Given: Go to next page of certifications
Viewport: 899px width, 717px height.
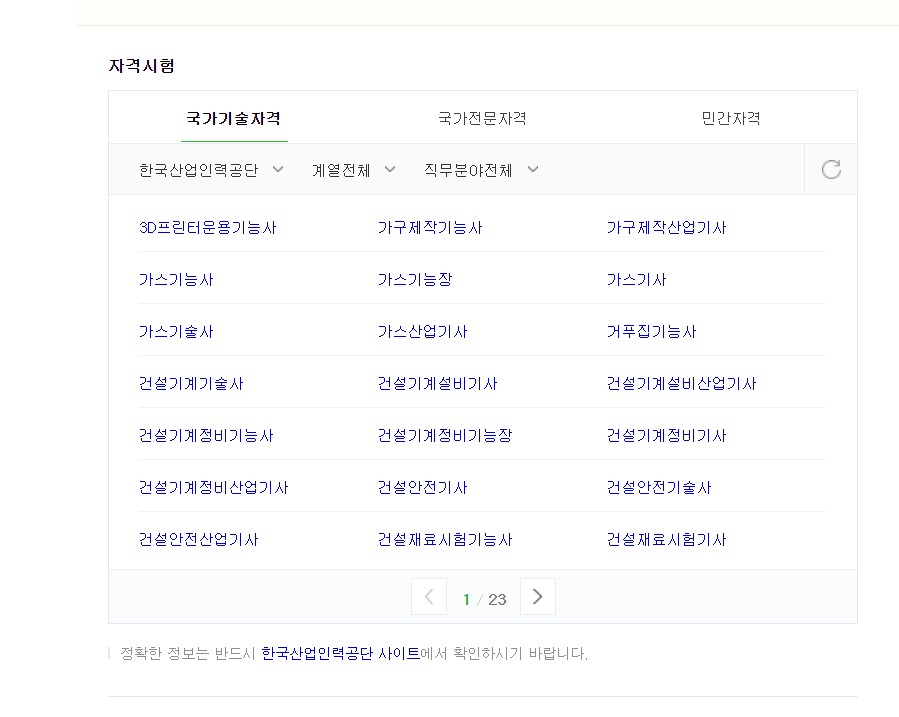Looking at the screenshot, I should tap(537, 597).
